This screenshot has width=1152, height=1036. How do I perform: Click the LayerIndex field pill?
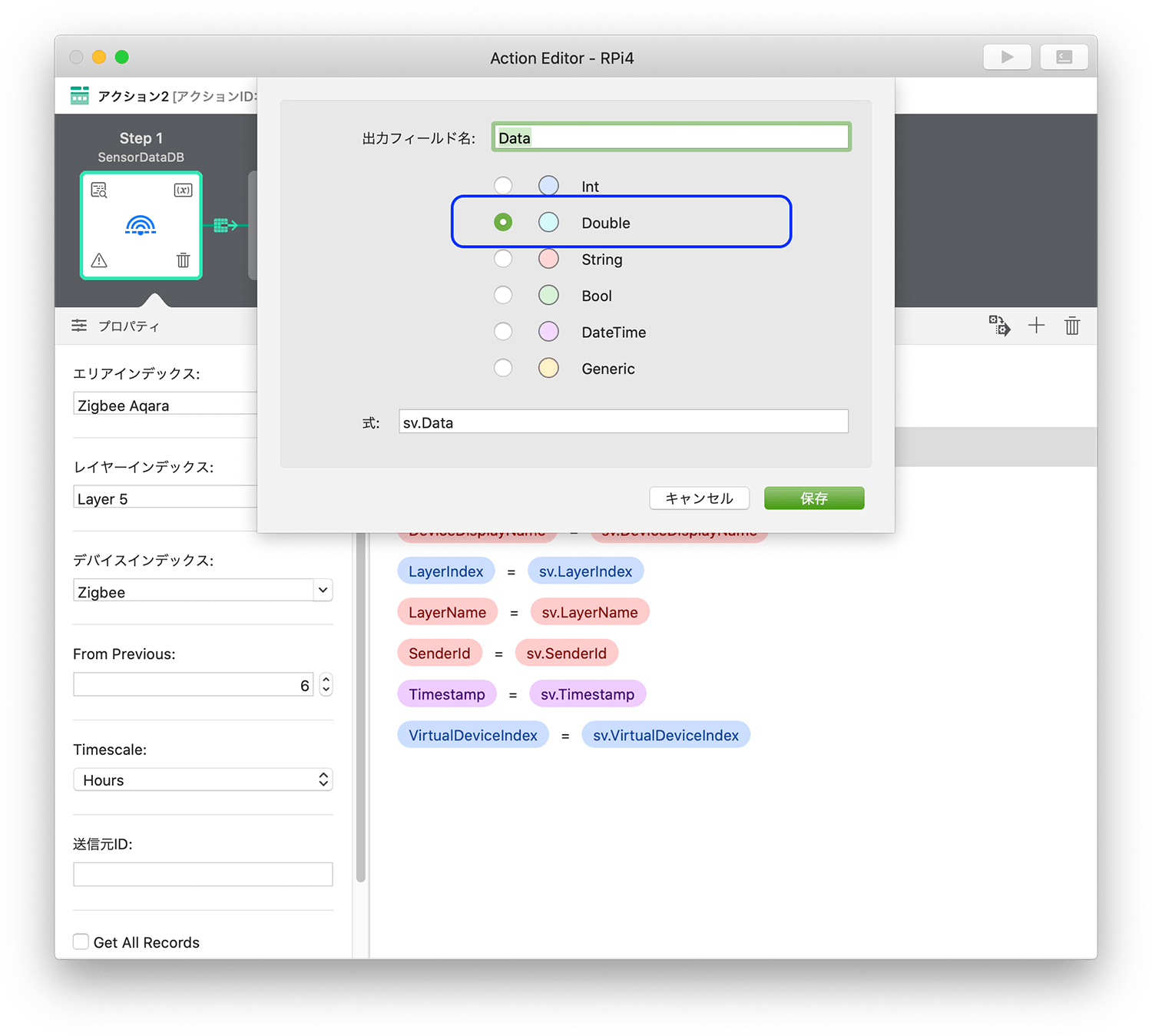coord(445,571)
